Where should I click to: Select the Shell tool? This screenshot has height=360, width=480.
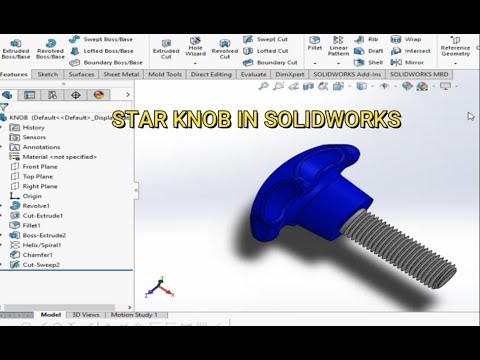[x=368, y=63]
